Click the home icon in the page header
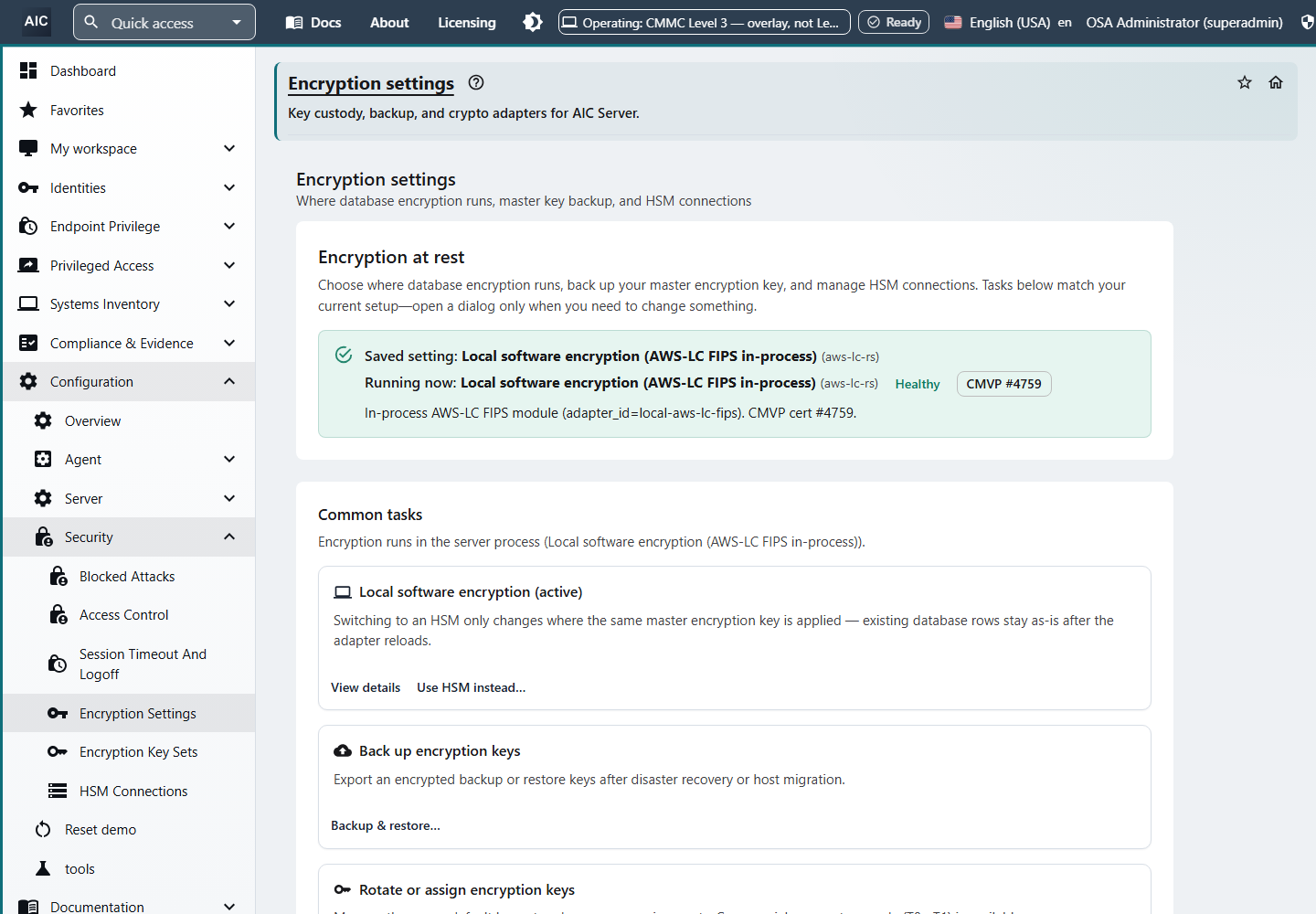The image size is (1316, 914). [x=1276, y=82]
